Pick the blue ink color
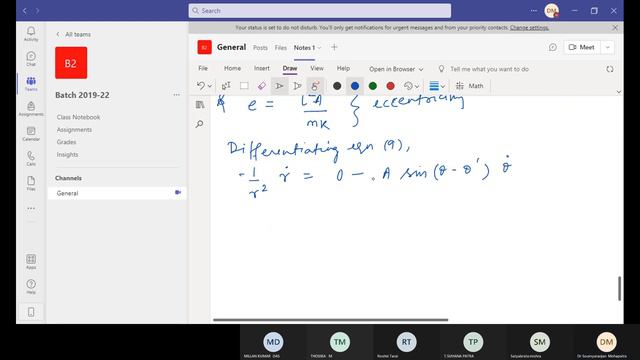Viewport: 640px width, 360px height. pyautogui.click(x=355, y=86)
